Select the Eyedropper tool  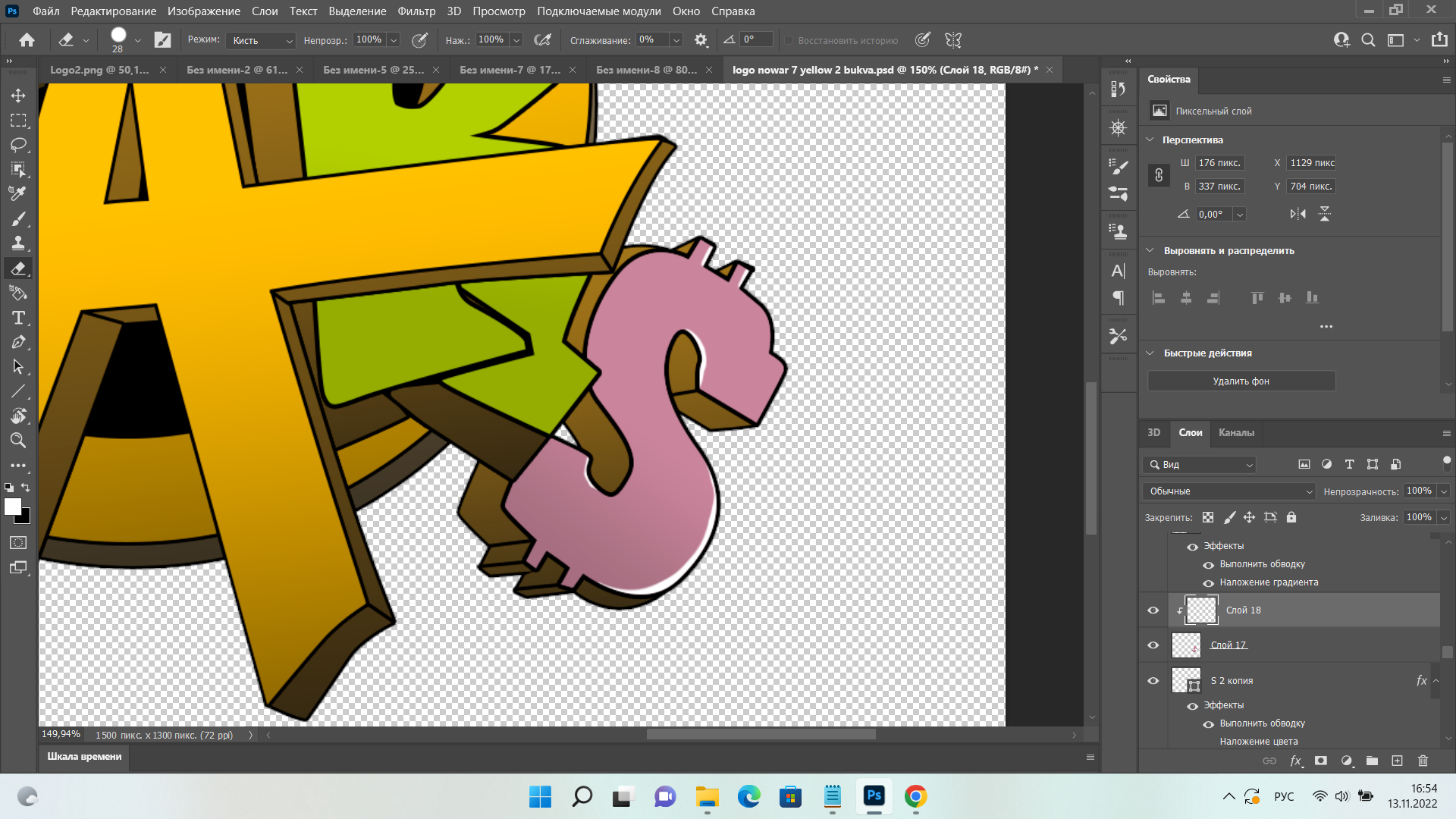point(18,194)
